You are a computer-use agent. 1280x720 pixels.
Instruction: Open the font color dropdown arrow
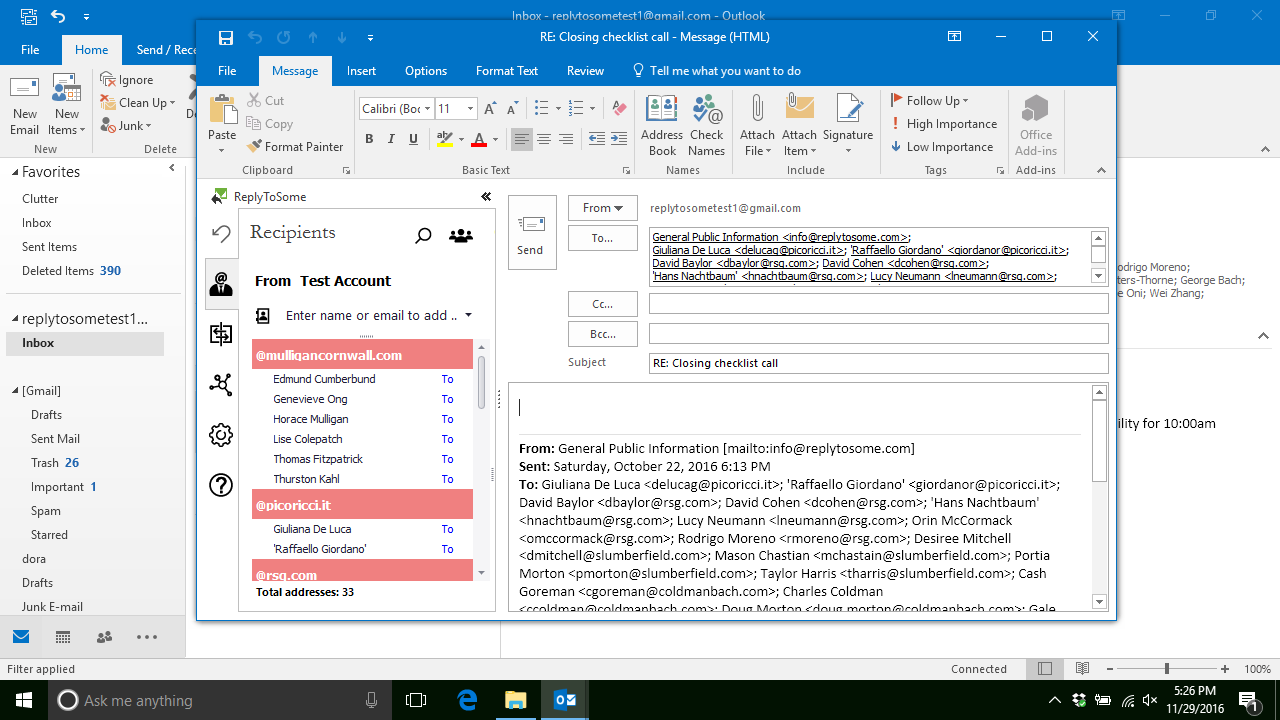click(497, 139)
